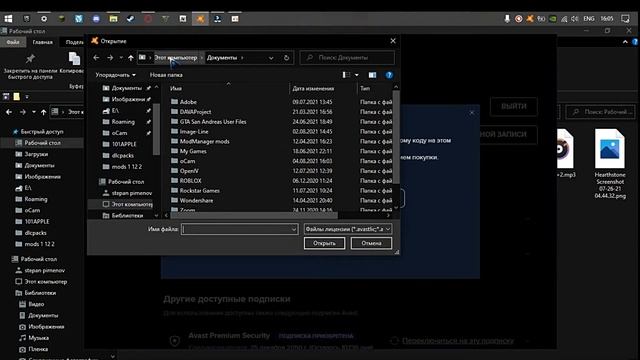Sort by Дата изменения column header
The image size is (640, 360).
click(313, 88)
